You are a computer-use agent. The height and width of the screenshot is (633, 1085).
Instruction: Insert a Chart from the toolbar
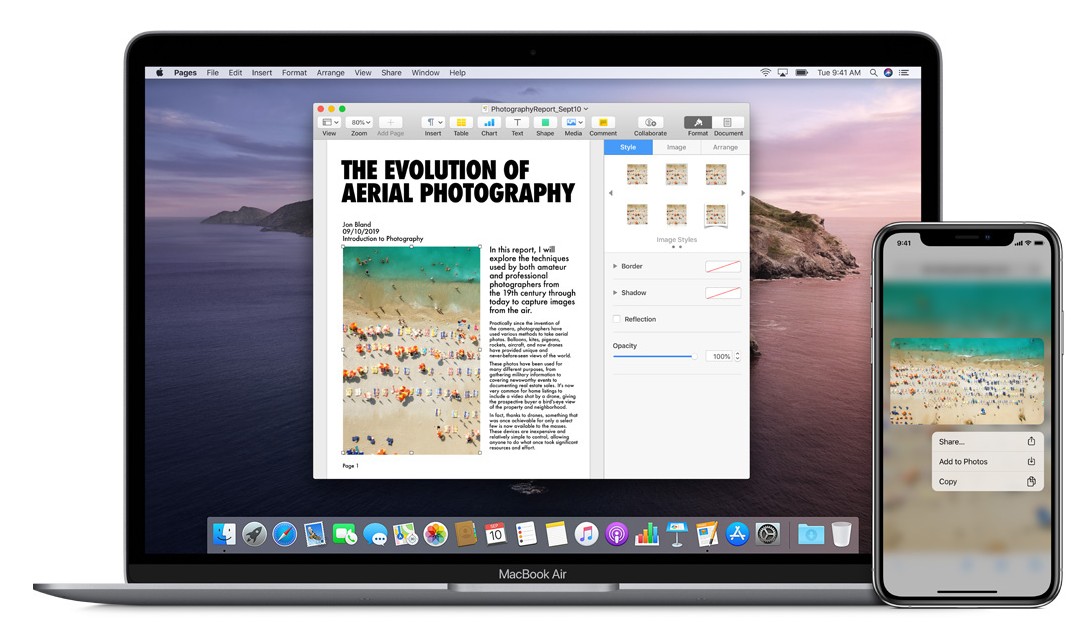click(x=489, y=122)
